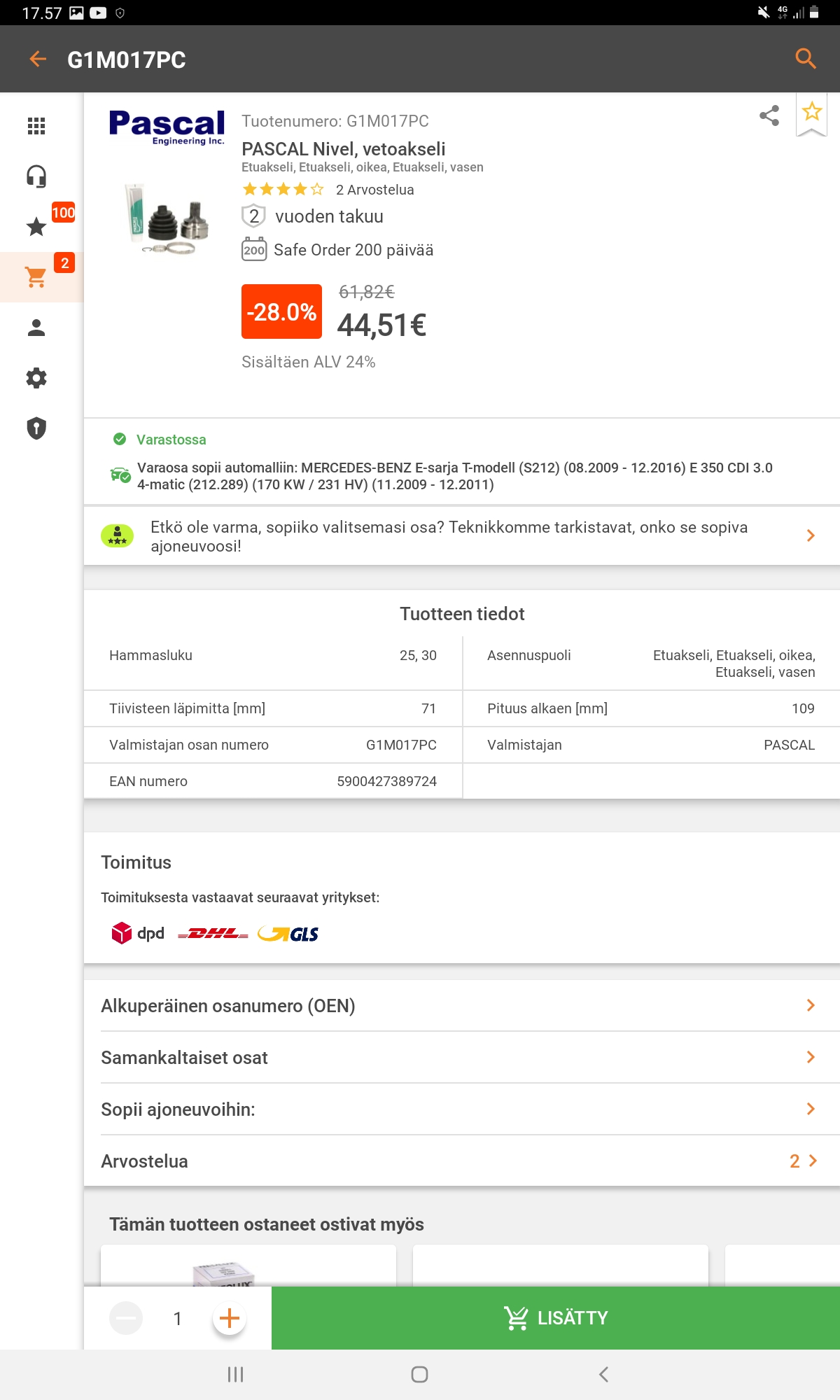Open technician compatibility check banner

click(x=462, y=536)
